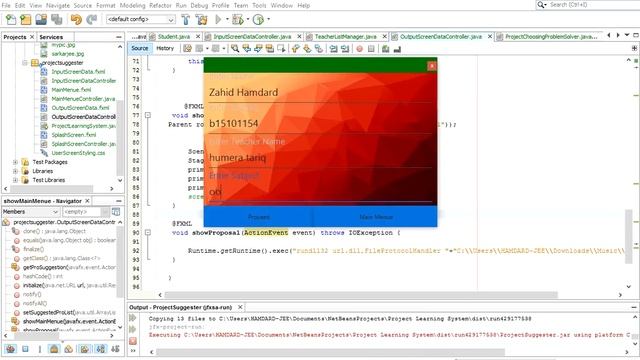Toggle Show Inner Classes filter in Navigator
This screenshot has height=360, width=640.
coord(69,349)
